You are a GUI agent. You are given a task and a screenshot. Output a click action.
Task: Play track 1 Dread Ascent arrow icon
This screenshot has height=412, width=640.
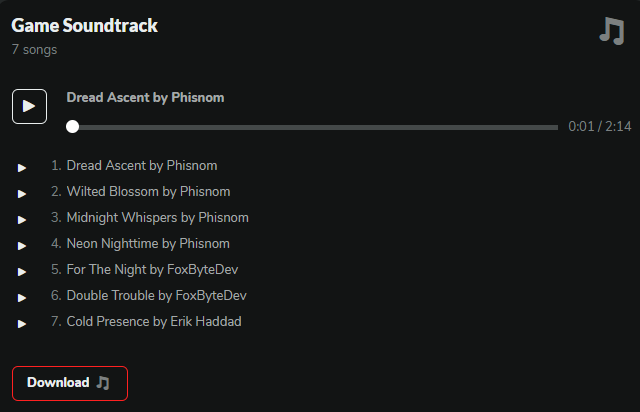point(22,167)
